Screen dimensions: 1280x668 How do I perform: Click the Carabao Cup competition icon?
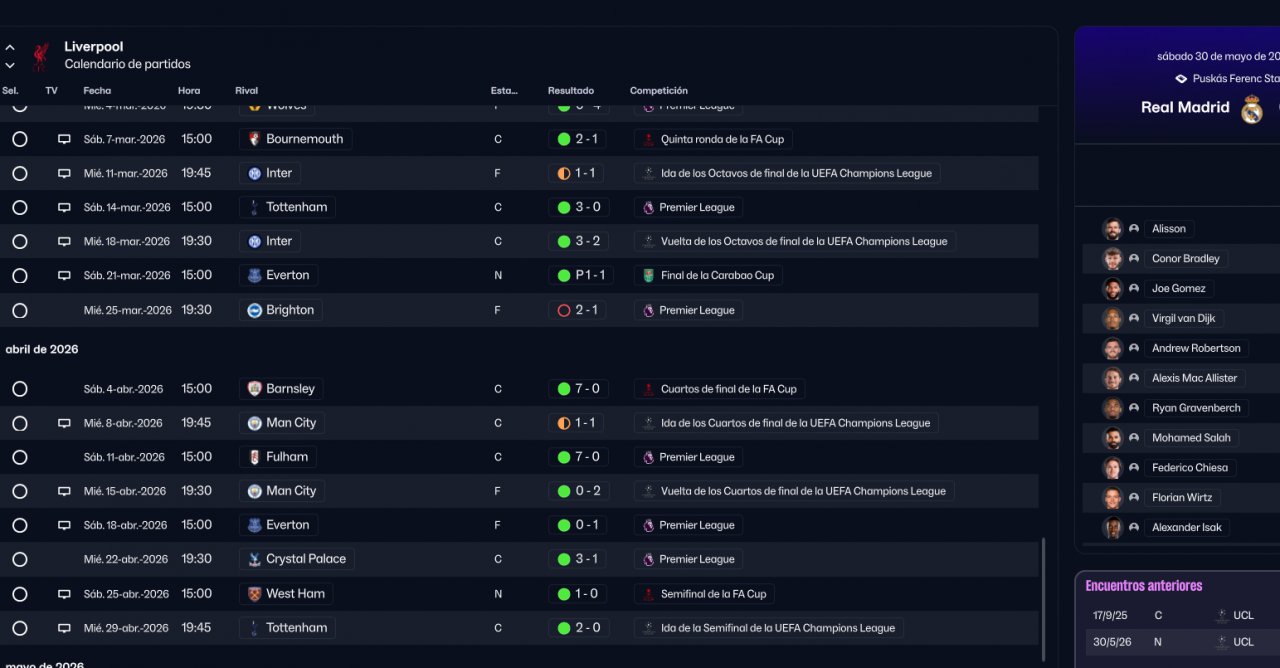pos(649,276)
